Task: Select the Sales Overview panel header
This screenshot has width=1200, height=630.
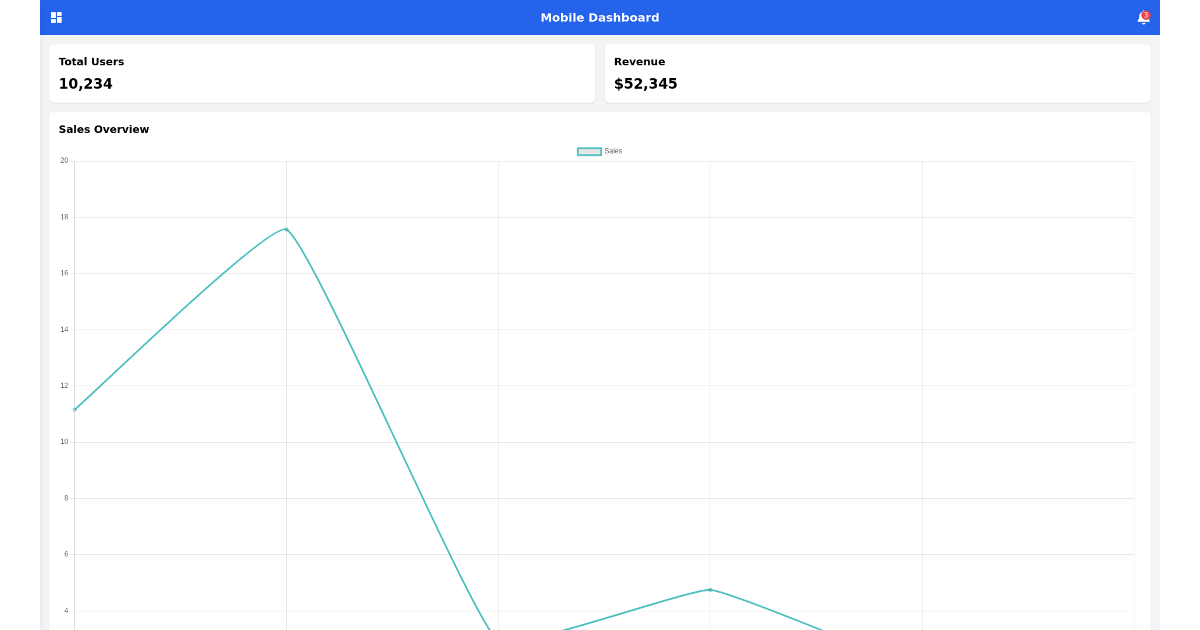Action: pyautogui.click(x=103, y=129)
